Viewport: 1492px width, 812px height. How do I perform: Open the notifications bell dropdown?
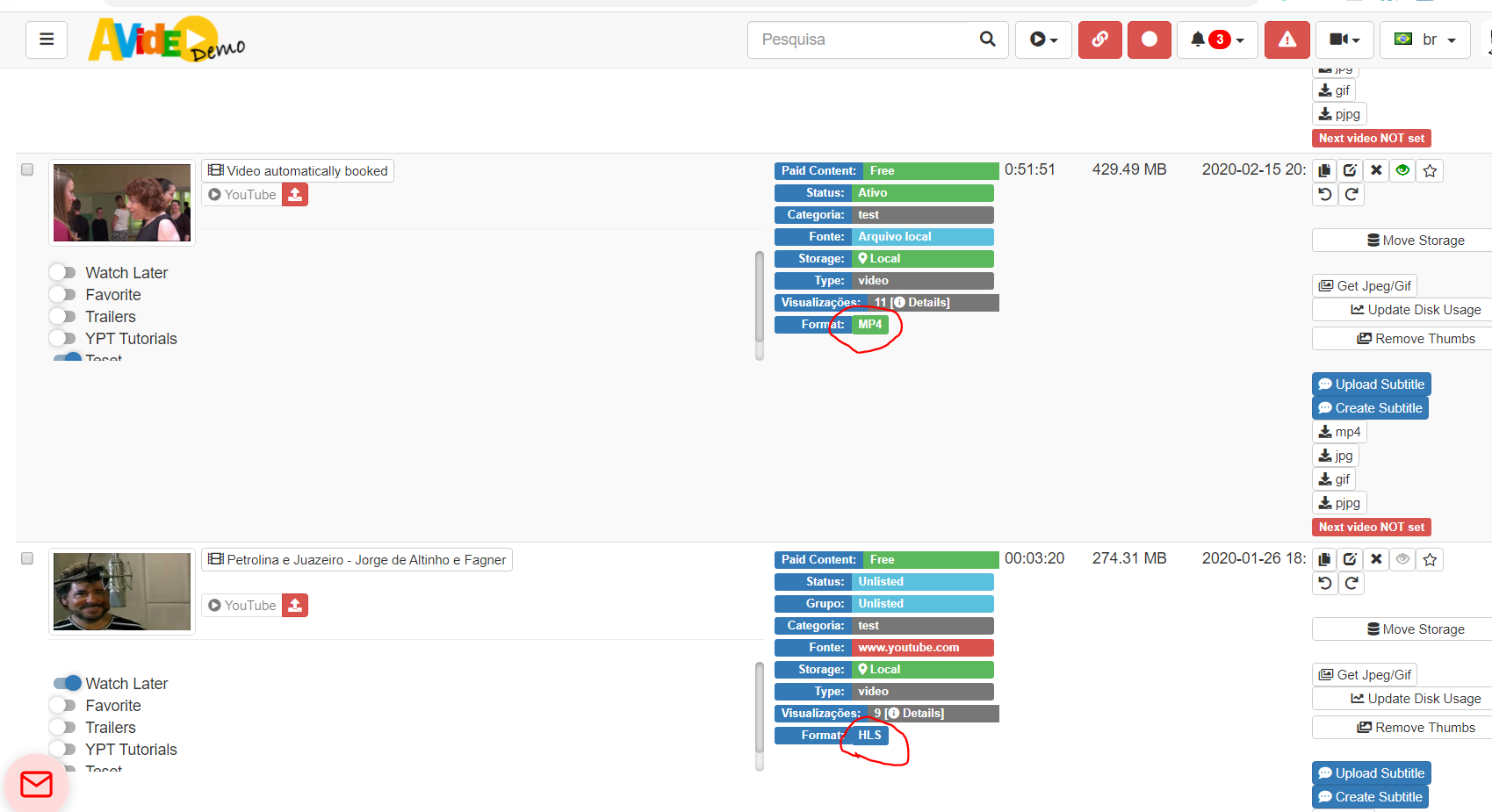[x=1217, y=40]
